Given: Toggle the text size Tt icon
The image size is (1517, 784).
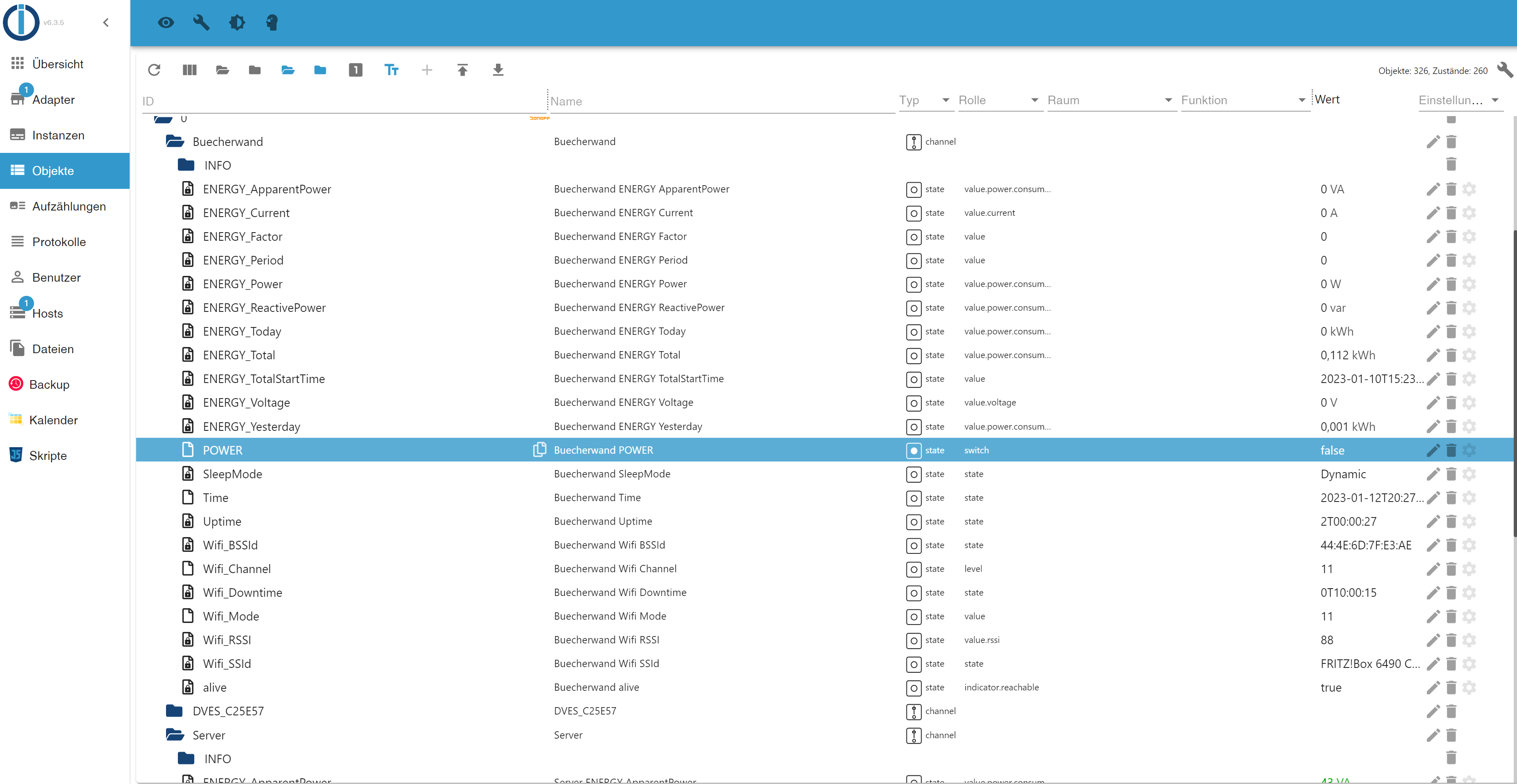Looking at the screenshot, I should coord(391,70).
